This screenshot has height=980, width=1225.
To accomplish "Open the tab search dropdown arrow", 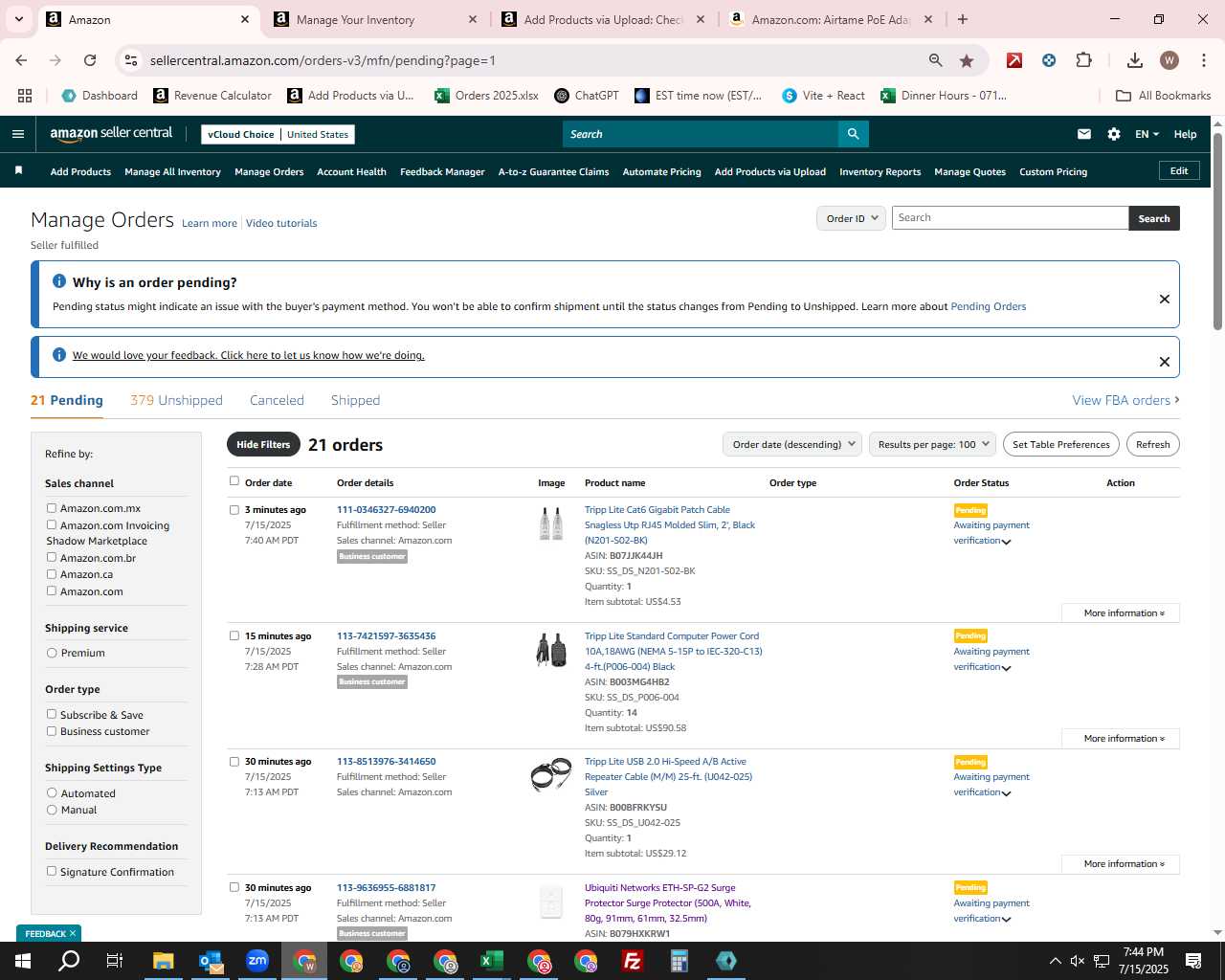I will [x=19, y=19].
